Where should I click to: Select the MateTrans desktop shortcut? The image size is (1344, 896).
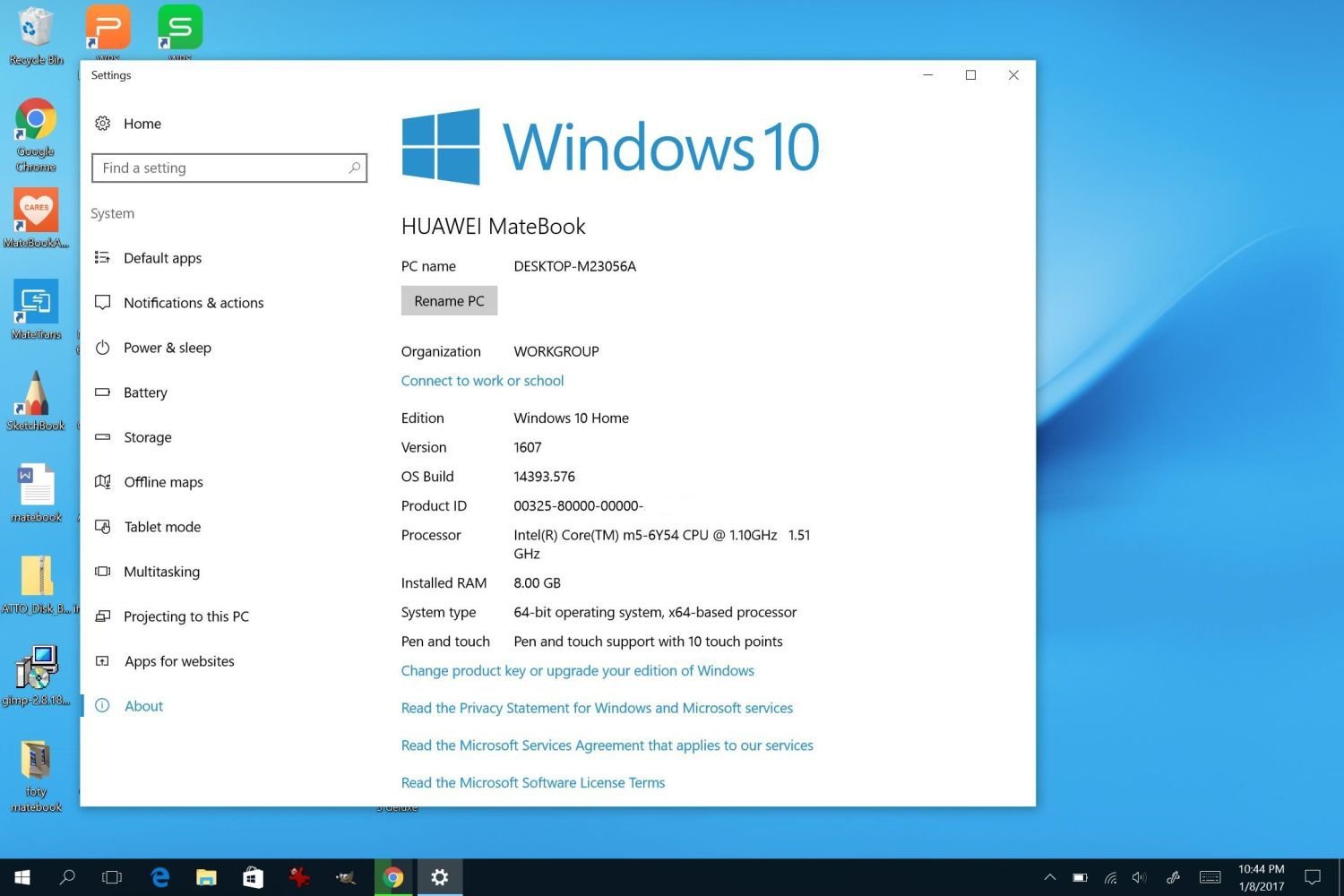36,309
